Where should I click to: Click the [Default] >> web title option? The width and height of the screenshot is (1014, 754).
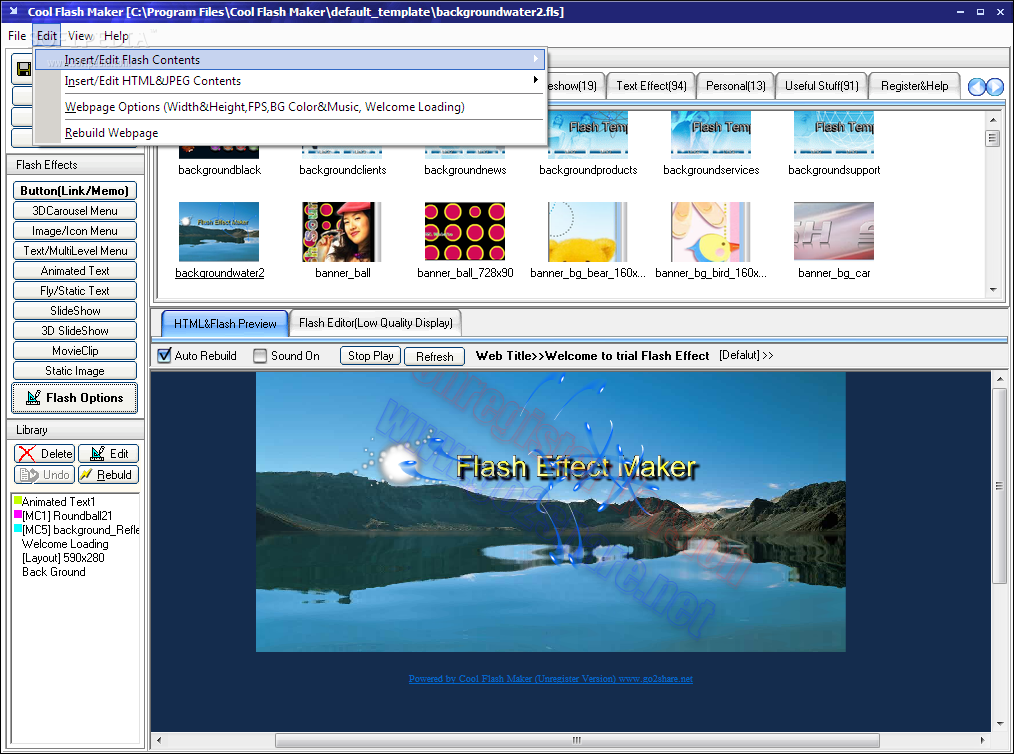pyautogui.click(x=746, y=355)
